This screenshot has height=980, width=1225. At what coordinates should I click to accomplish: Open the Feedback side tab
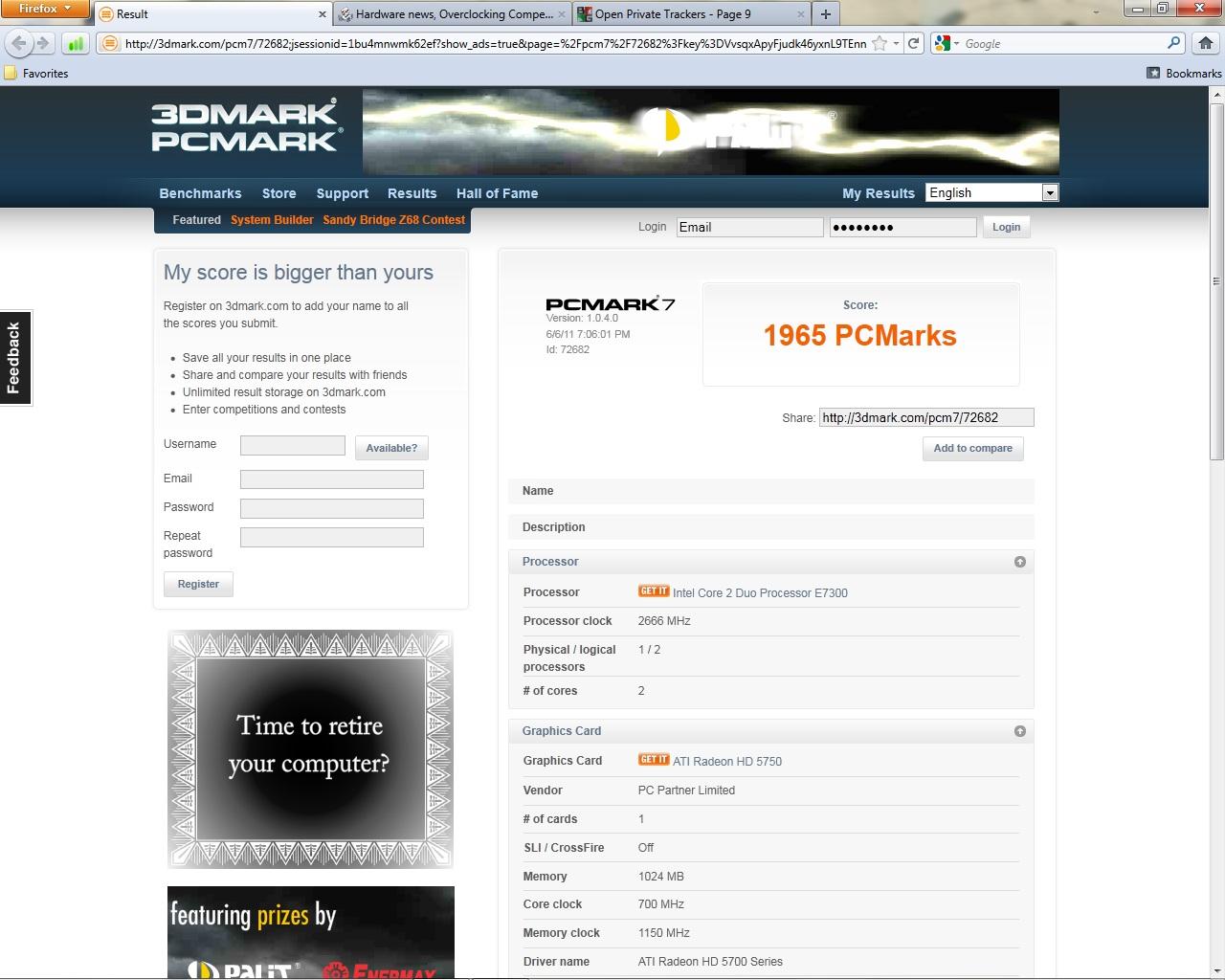(x=15, y=358)
